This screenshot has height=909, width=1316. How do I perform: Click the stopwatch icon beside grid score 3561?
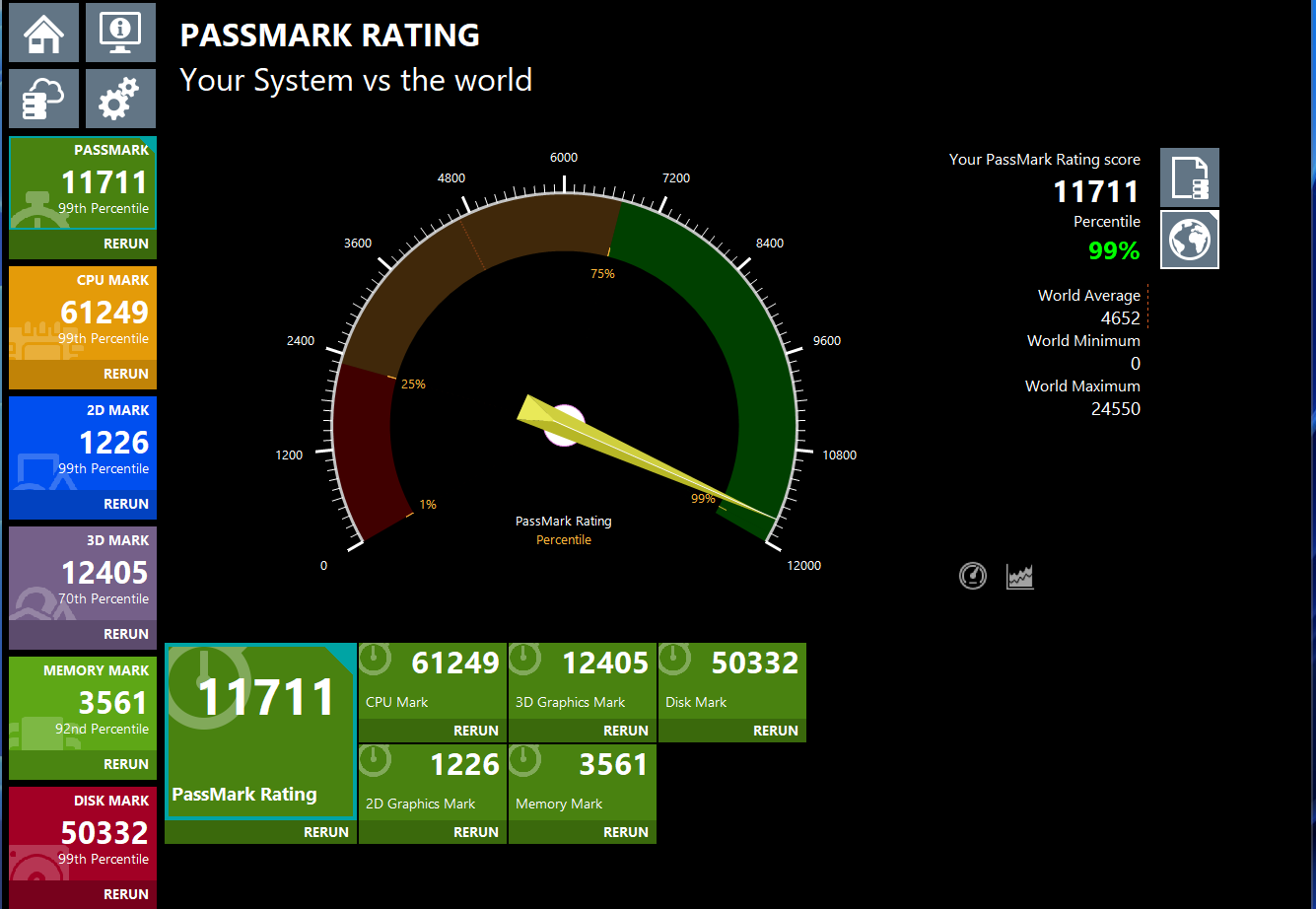point(524,760)
